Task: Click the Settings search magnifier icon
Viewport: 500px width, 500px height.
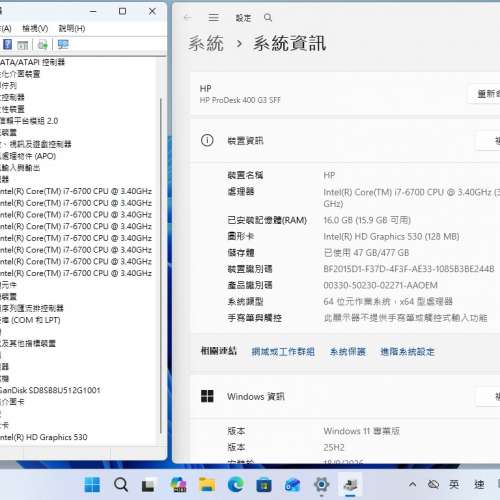Action: [268, 18]
